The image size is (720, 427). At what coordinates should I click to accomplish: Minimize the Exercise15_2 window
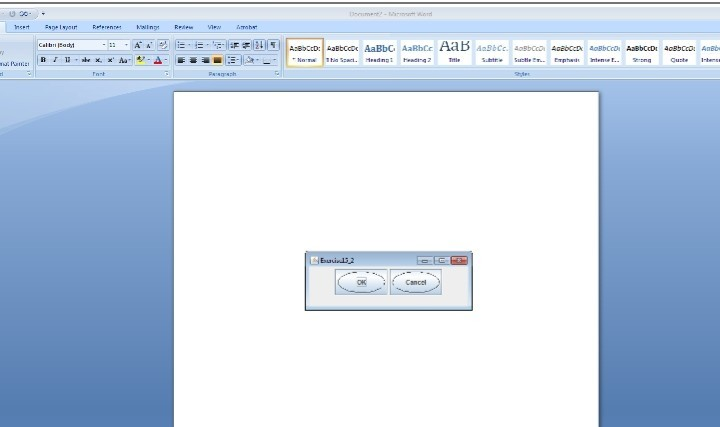pos(425,260)
